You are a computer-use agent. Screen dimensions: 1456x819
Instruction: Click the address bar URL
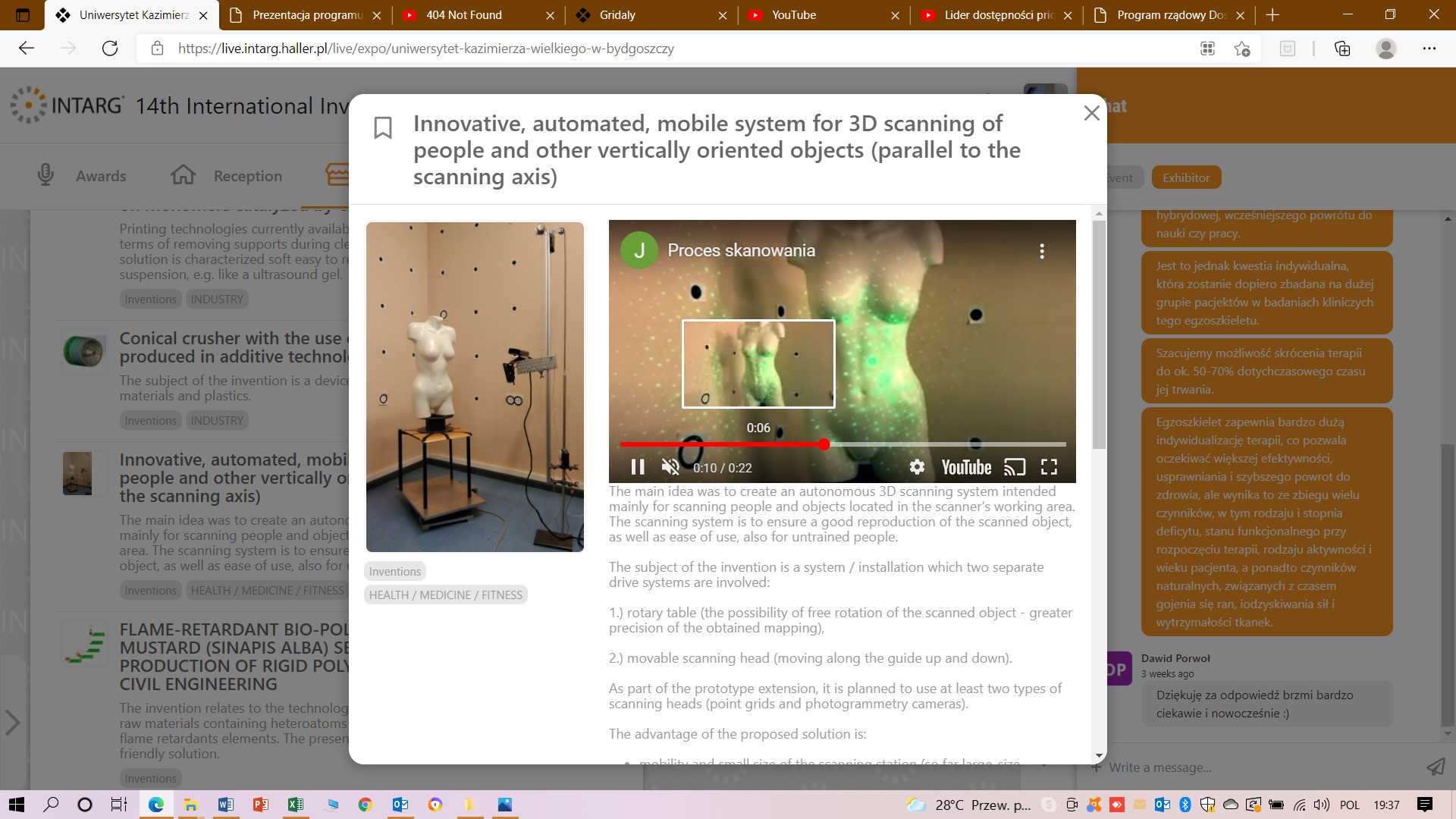426,49
